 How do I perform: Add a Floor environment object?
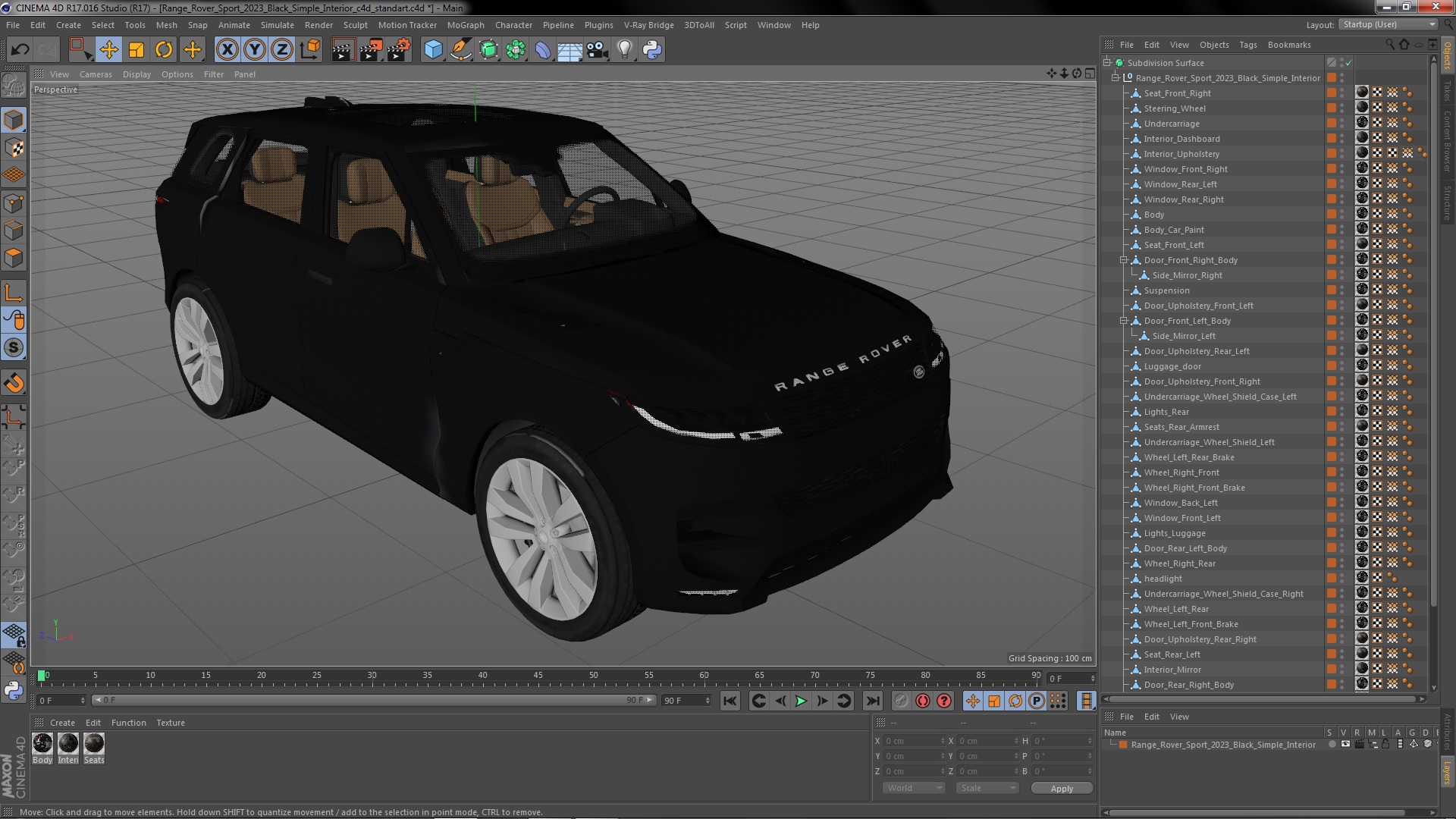coord(570,50)
